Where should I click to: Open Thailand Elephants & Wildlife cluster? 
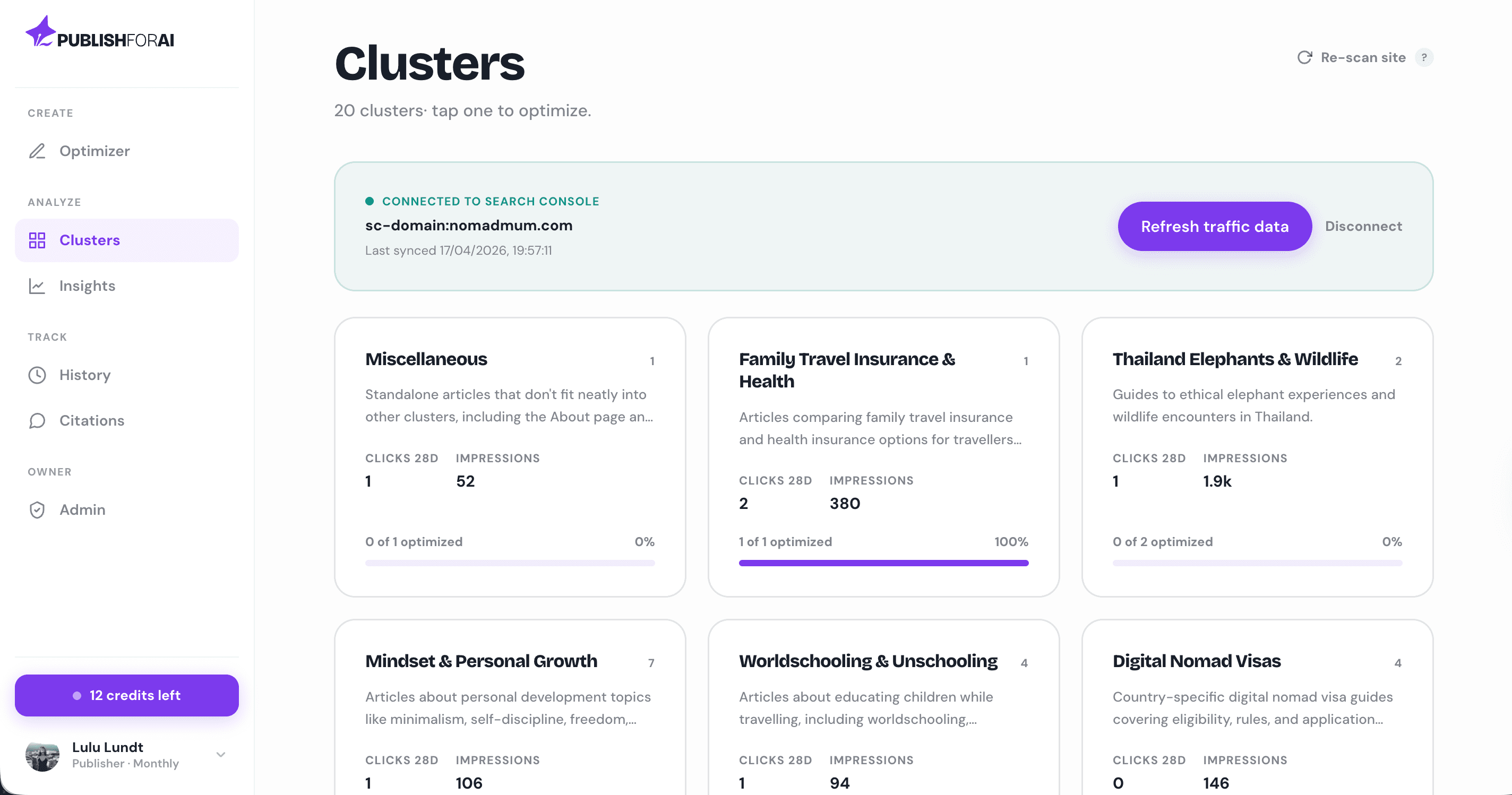(1257, 457)
